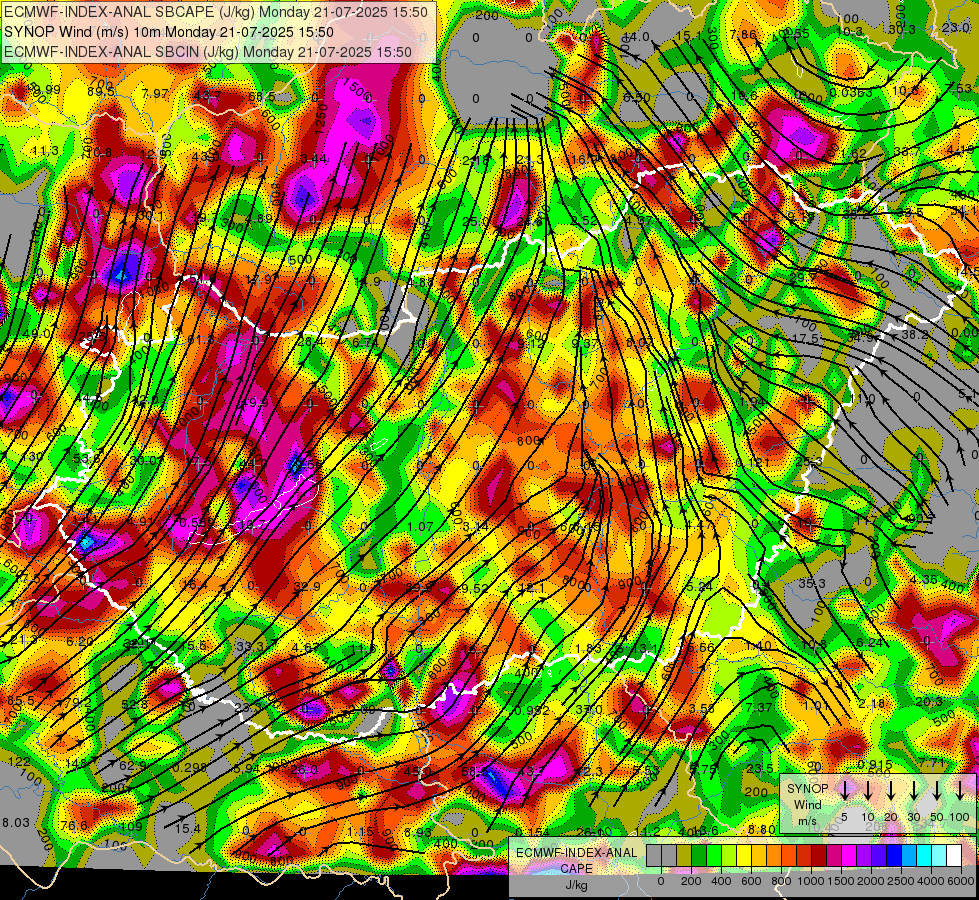
Task: Click the SYNOP Wind m/s legend label
Action: coord(807,805)
